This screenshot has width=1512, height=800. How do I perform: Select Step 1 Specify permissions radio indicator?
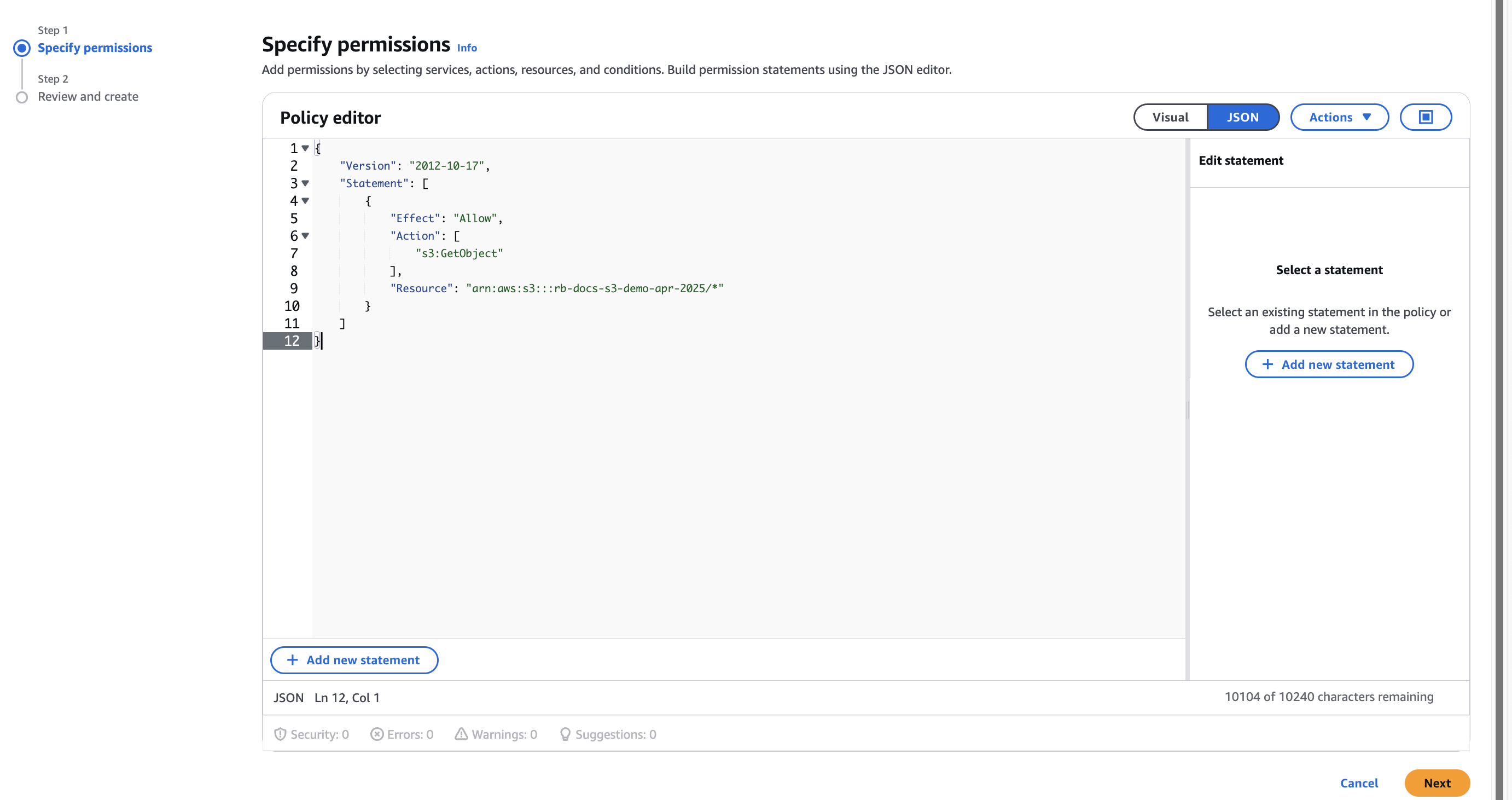22,48
